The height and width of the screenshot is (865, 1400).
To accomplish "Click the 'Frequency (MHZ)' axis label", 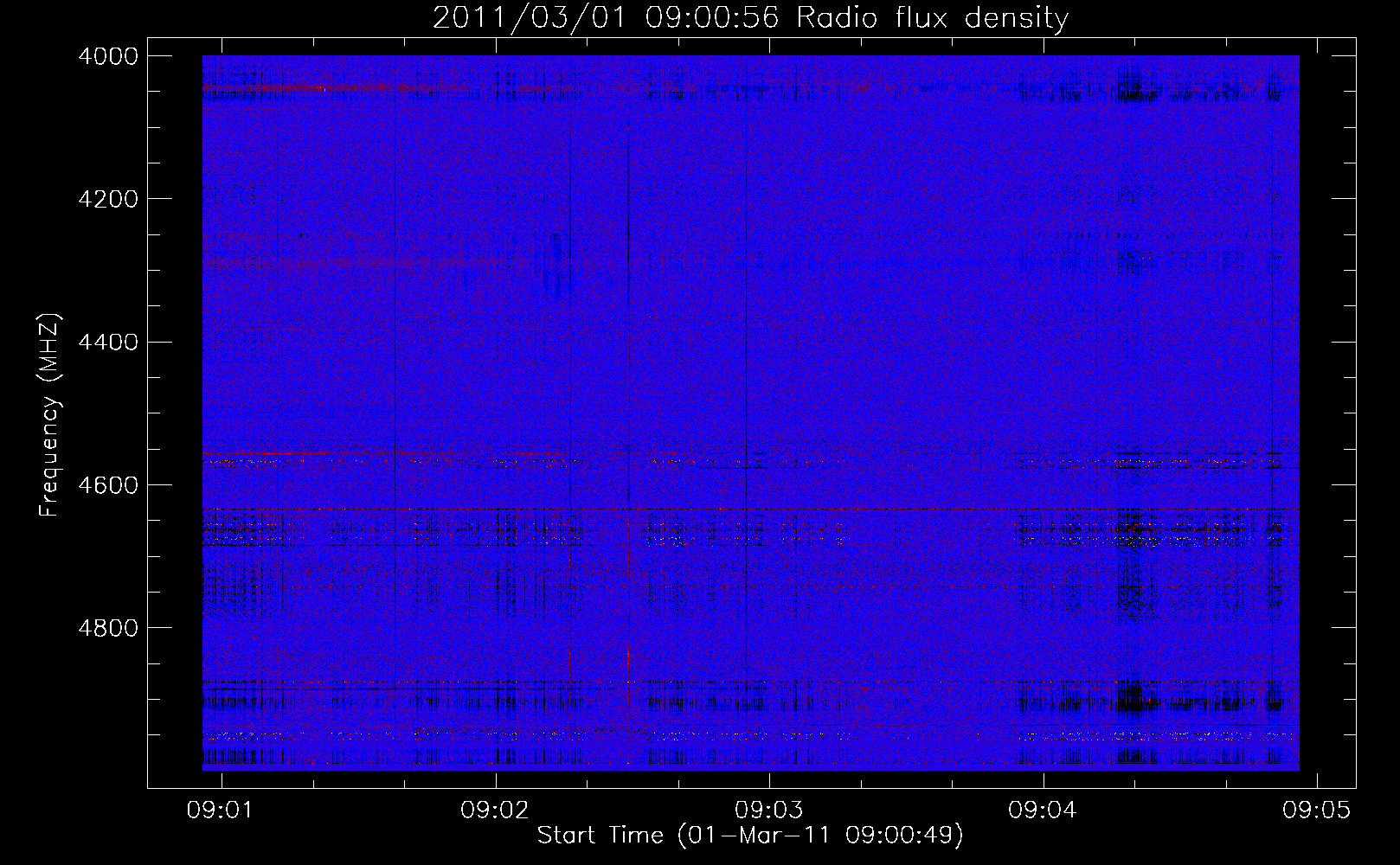I will point(50,414).
